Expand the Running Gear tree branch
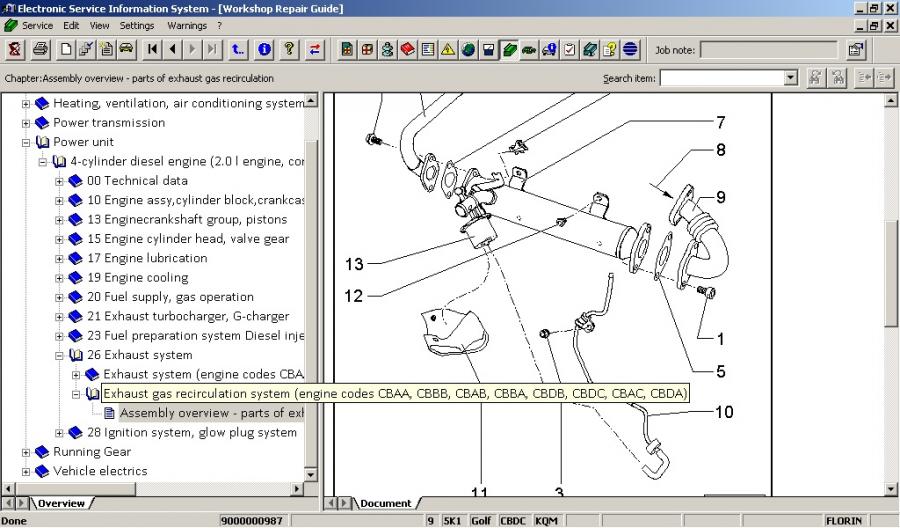The height and width of the screenshot is (528, 900). (26, 452)
